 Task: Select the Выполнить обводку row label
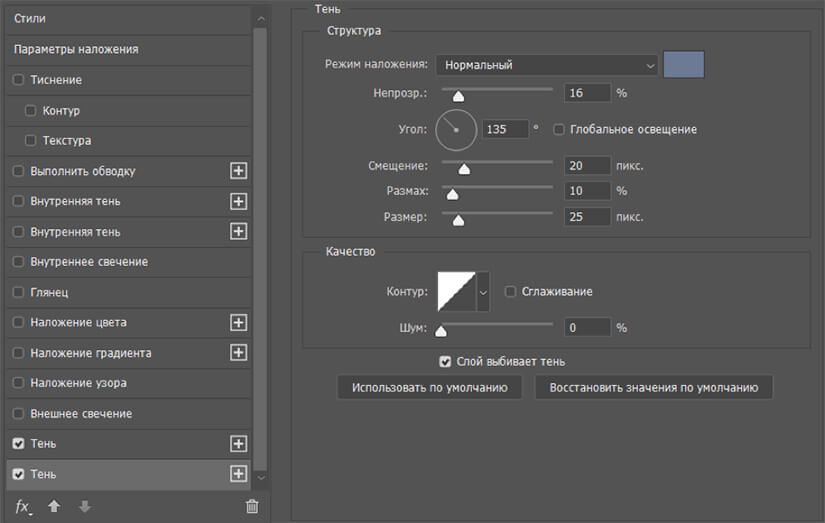click(83, 171)
